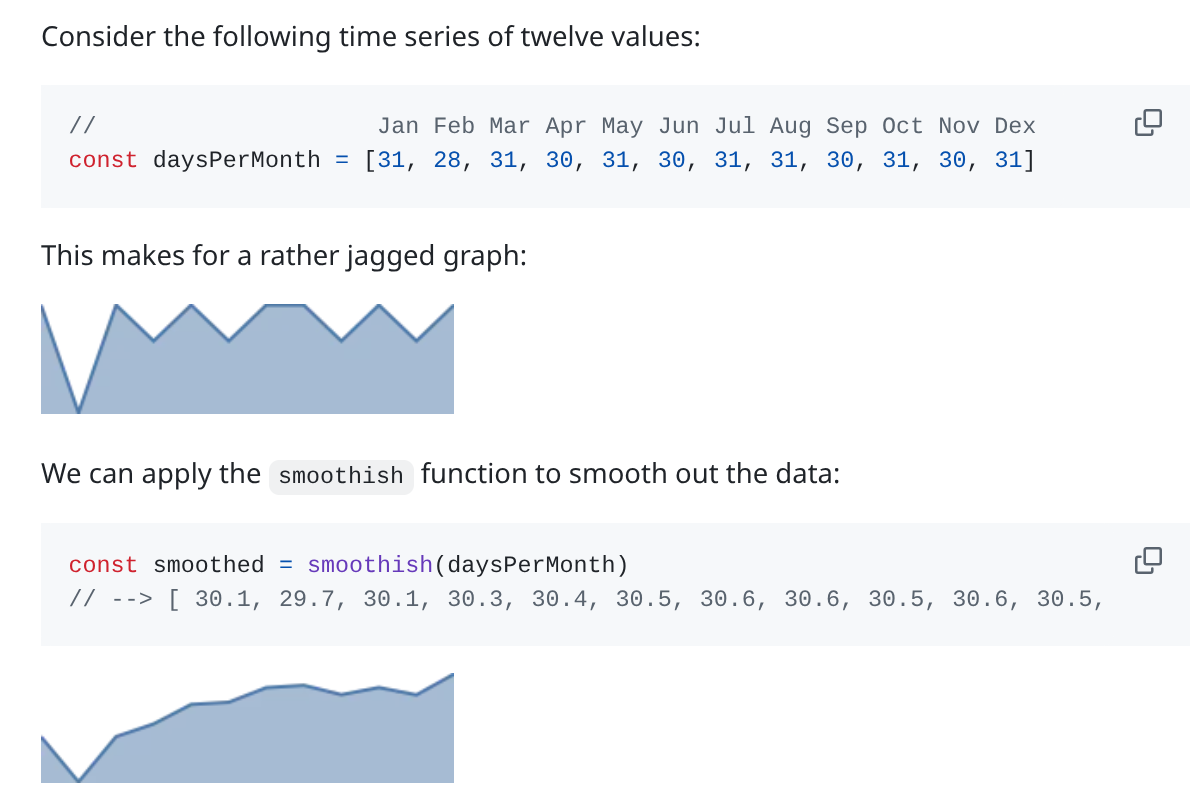1203x806 pixels.
Task: Click the value 28 in the array
Action: coord(447,160)
